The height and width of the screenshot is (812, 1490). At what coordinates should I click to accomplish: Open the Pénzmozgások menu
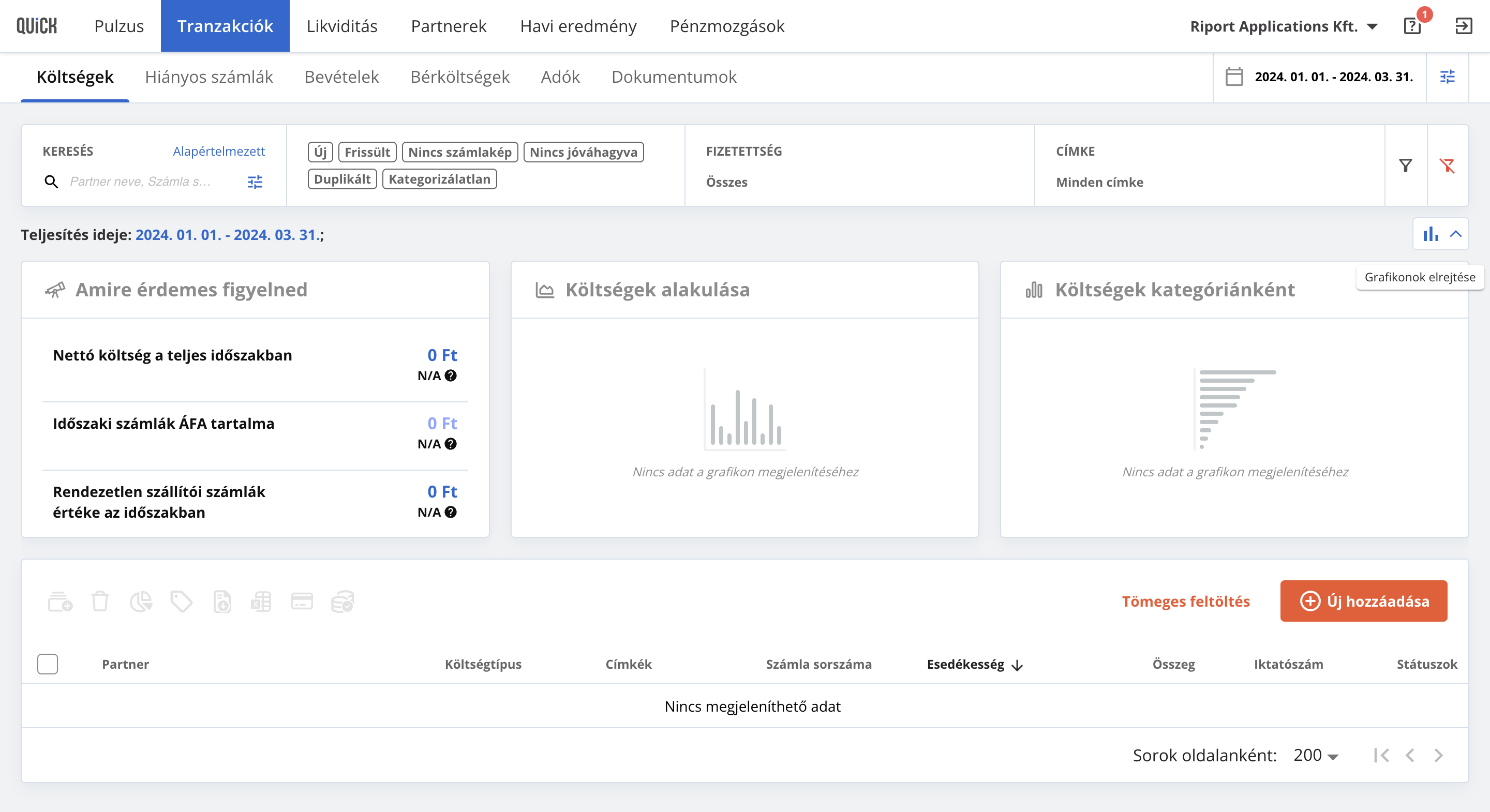tap(727, 26)
